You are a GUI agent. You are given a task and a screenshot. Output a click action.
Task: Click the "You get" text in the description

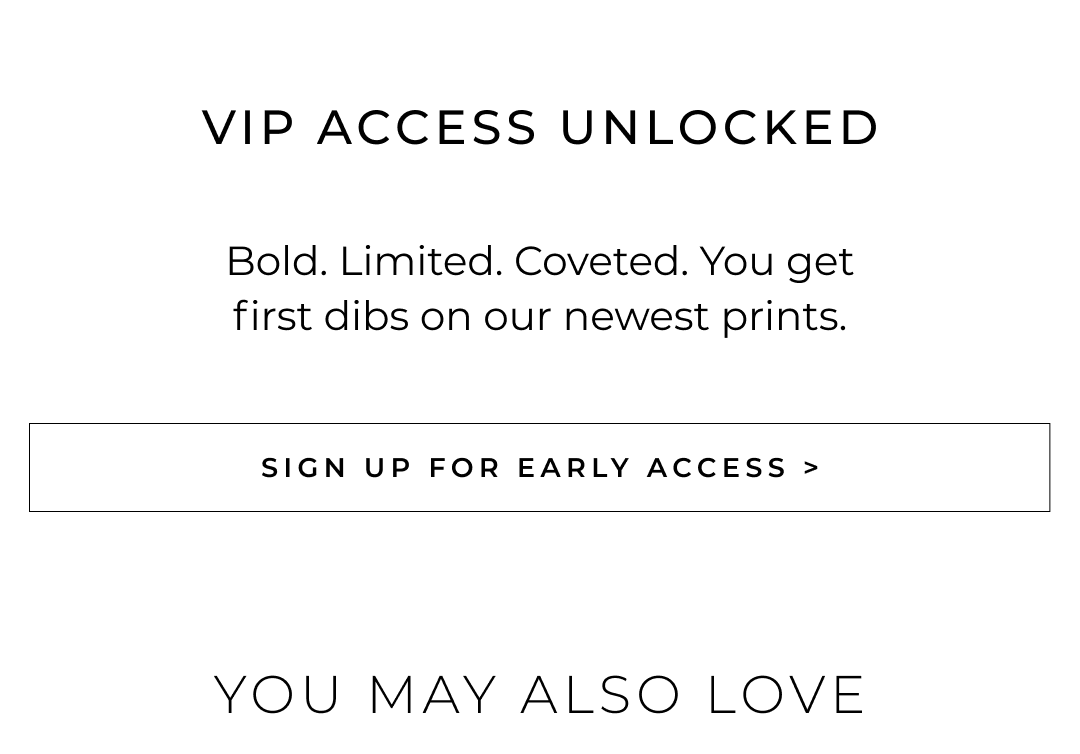(776, 261)
